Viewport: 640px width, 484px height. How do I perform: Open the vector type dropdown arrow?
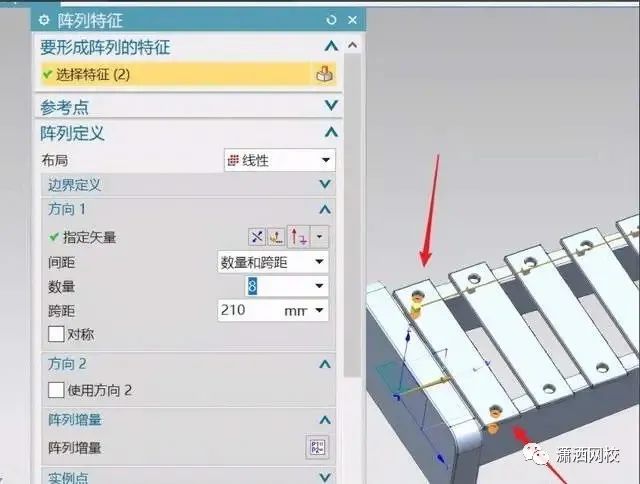(x=320, y=237)
